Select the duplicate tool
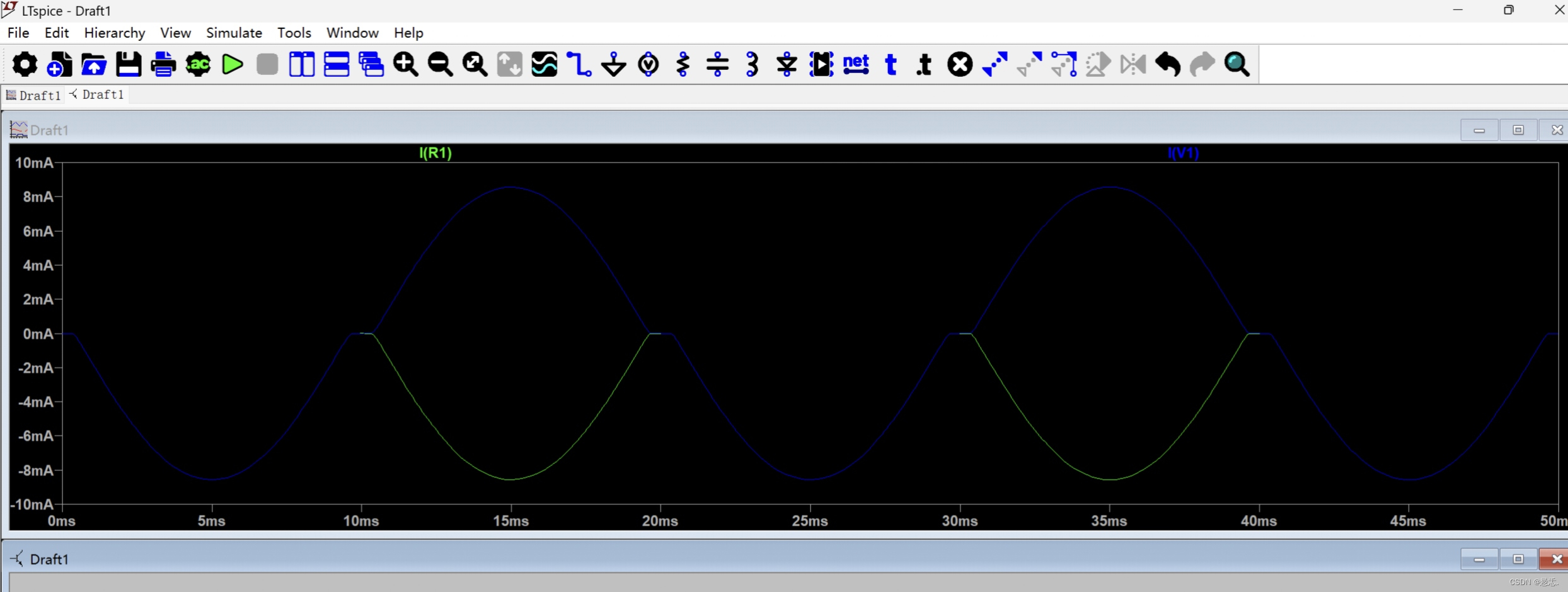Screen dimensions: 1568x592 tap(995, 64)
